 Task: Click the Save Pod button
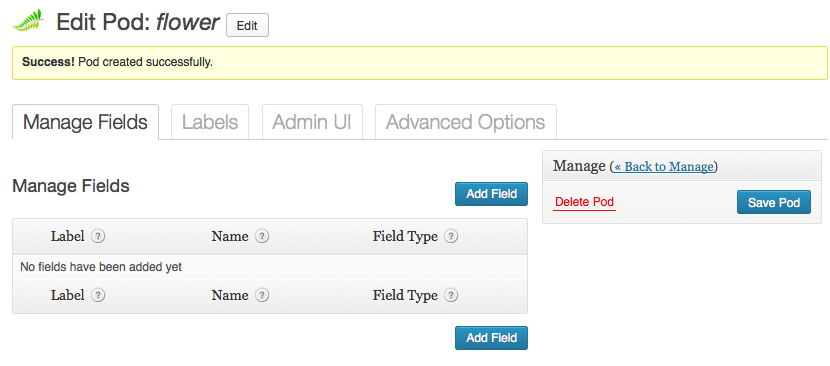pyautogui.click(x=773, y=202)
